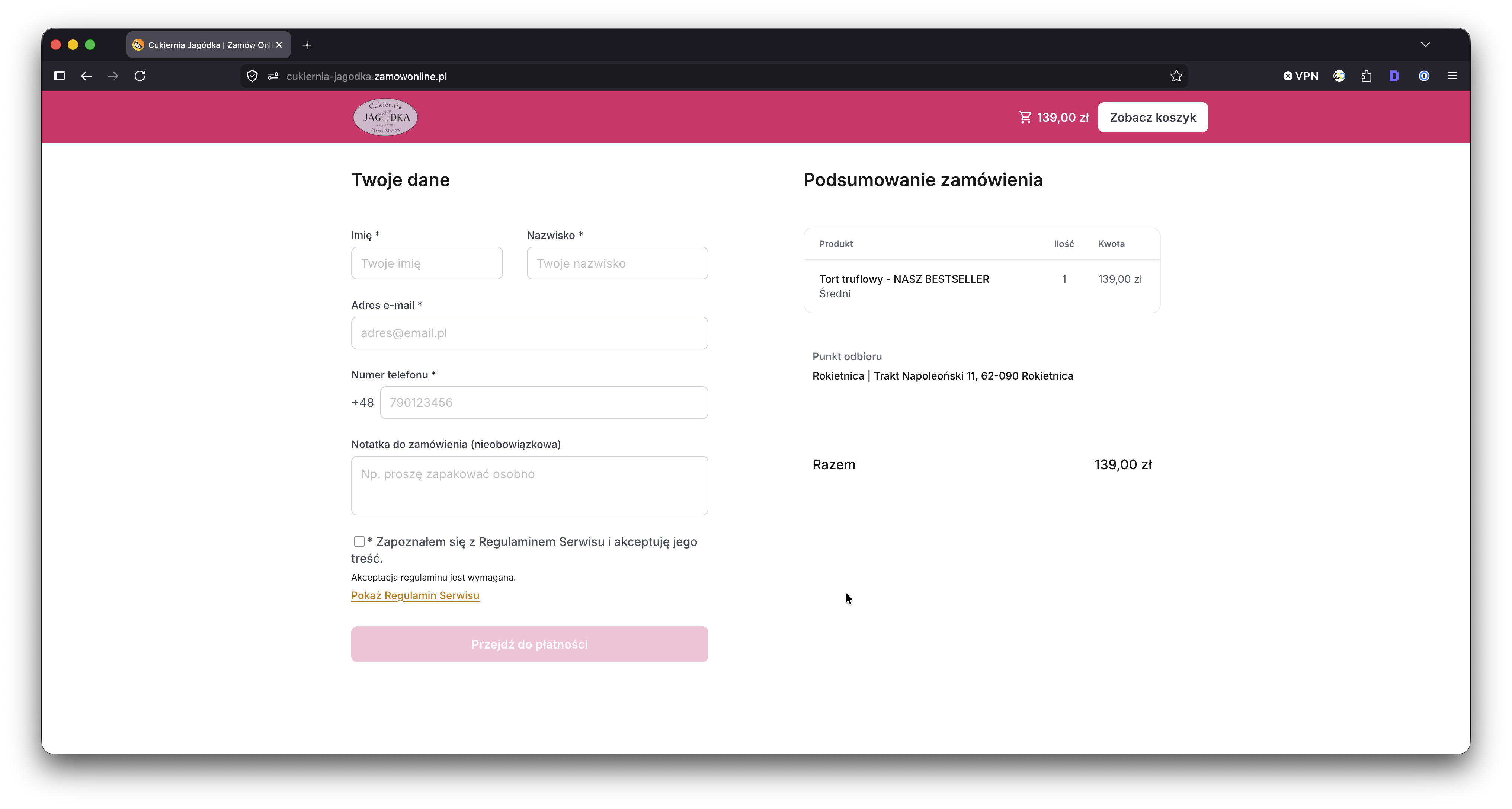Tick the Regulamin acceptance checkbox
This screenshot has width=1512, height=809.
click(x=359, y=541)
